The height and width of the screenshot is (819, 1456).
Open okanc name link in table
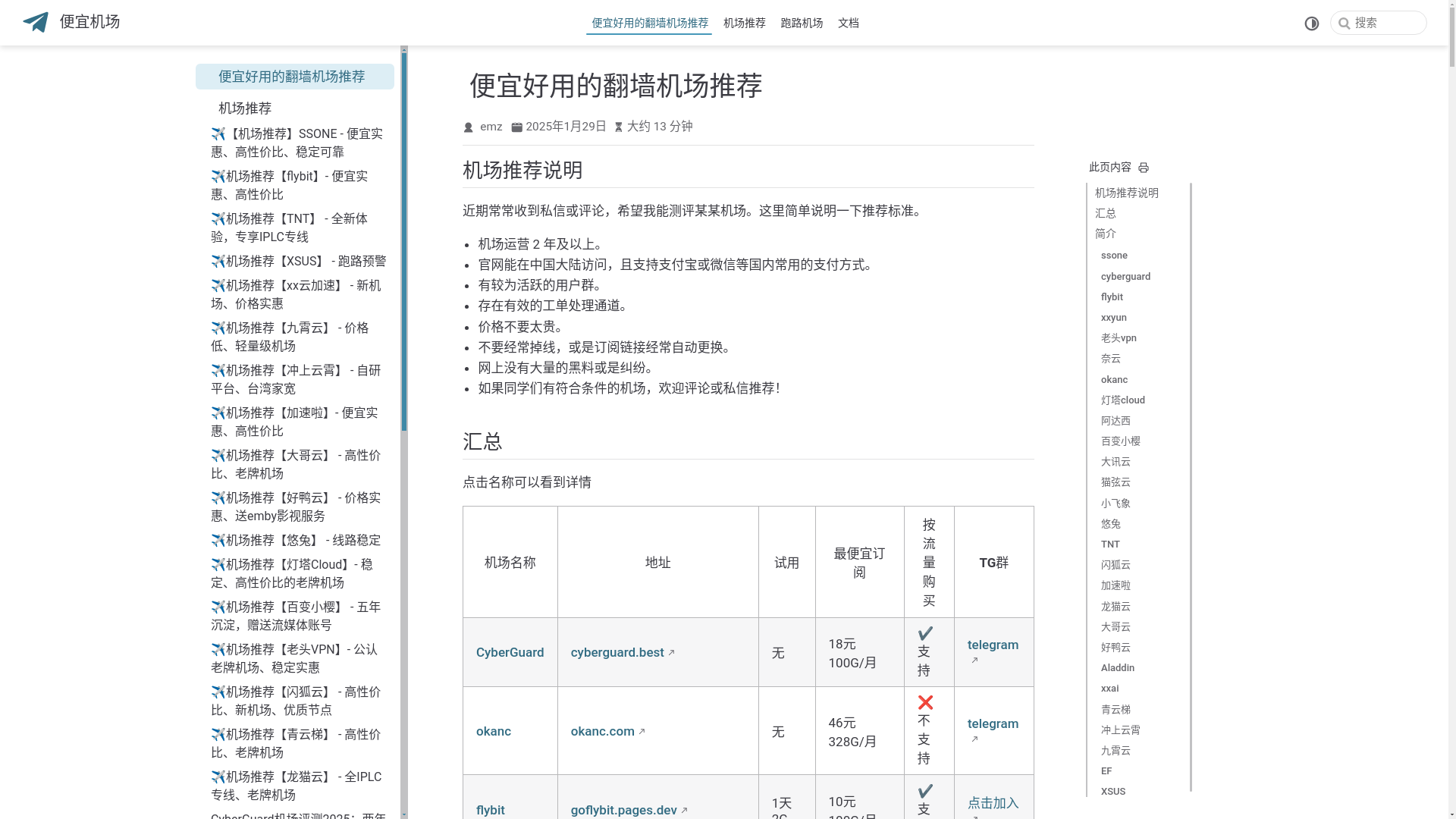(494, 731)
